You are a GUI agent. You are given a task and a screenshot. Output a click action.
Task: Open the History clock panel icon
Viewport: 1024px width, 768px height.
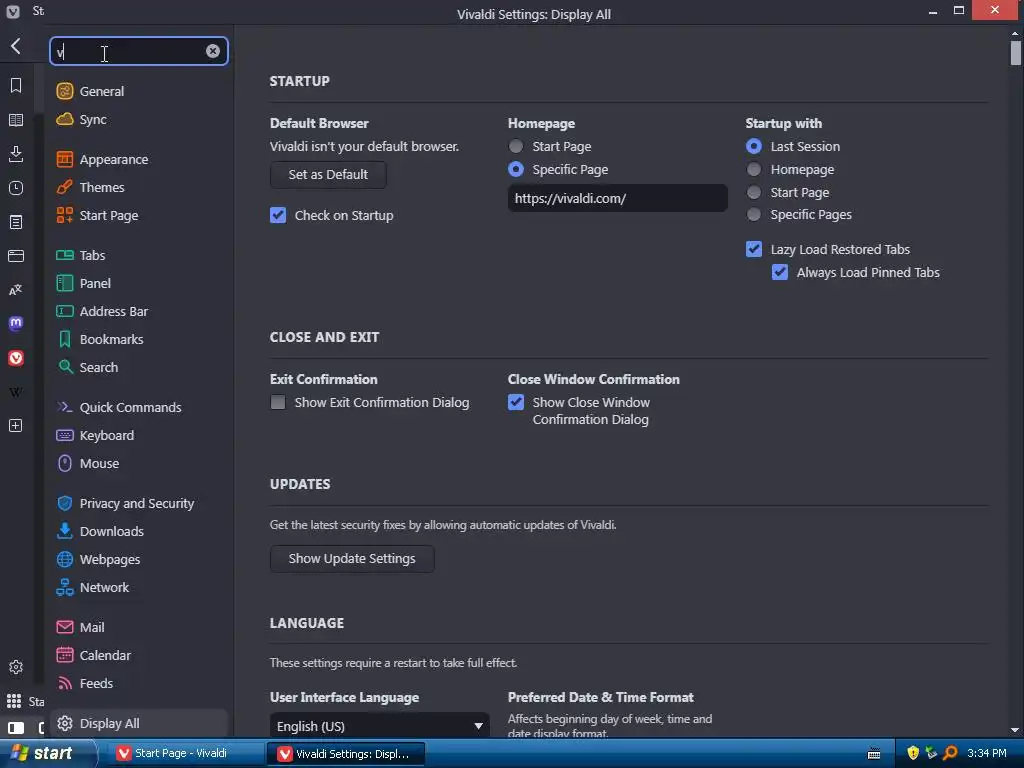click(16, 188)
